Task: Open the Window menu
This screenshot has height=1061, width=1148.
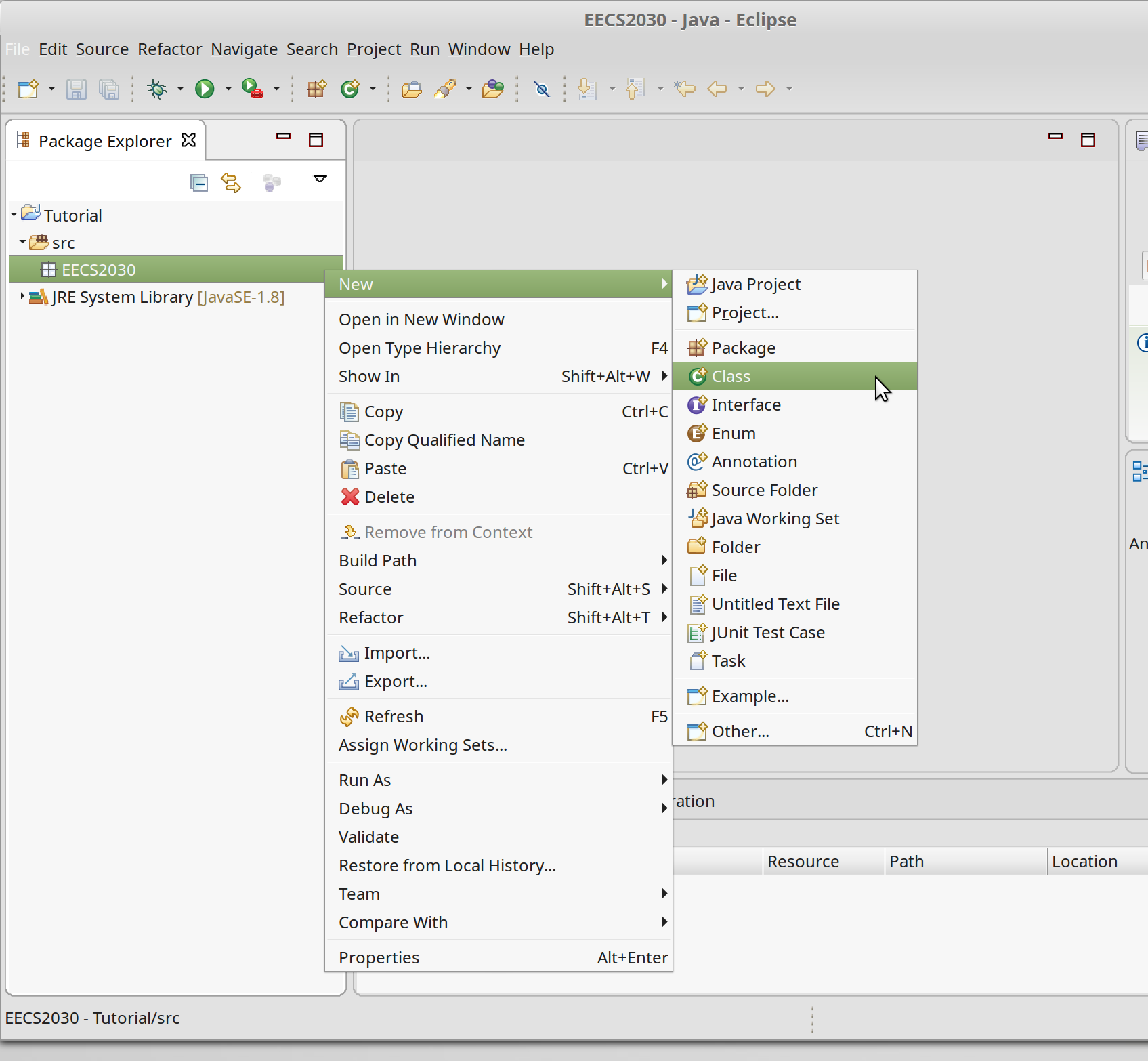Action: (x=480, y=49)
